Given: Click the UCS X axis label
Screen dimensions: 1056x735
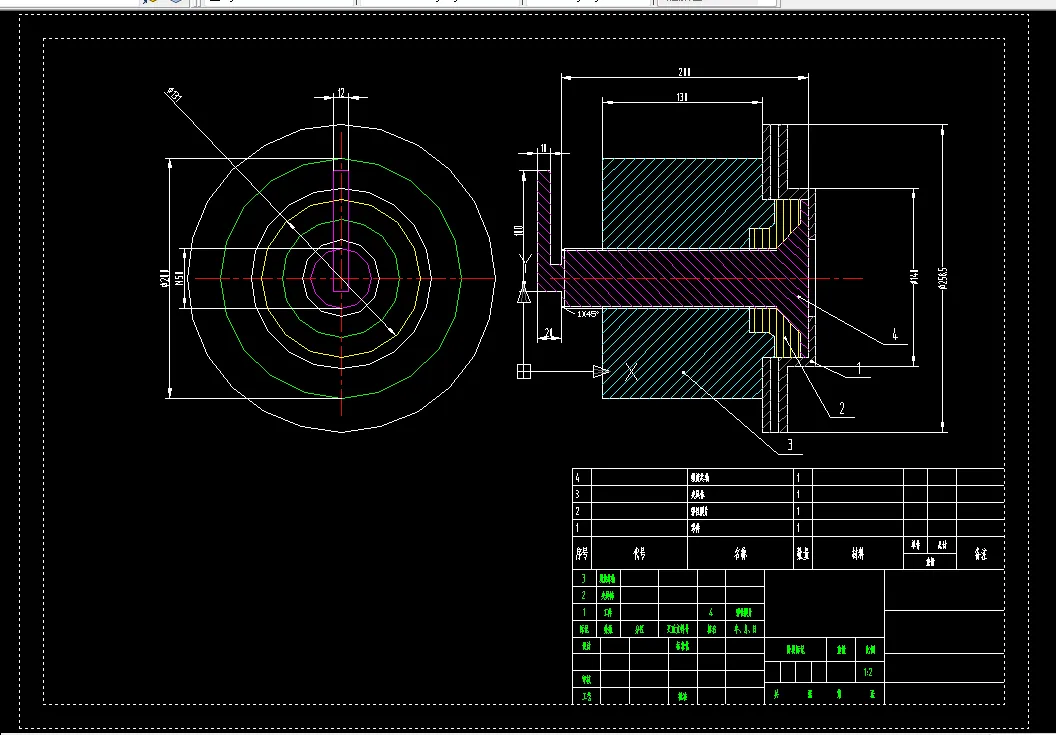Looking at the screenshot, I should 631,371.
